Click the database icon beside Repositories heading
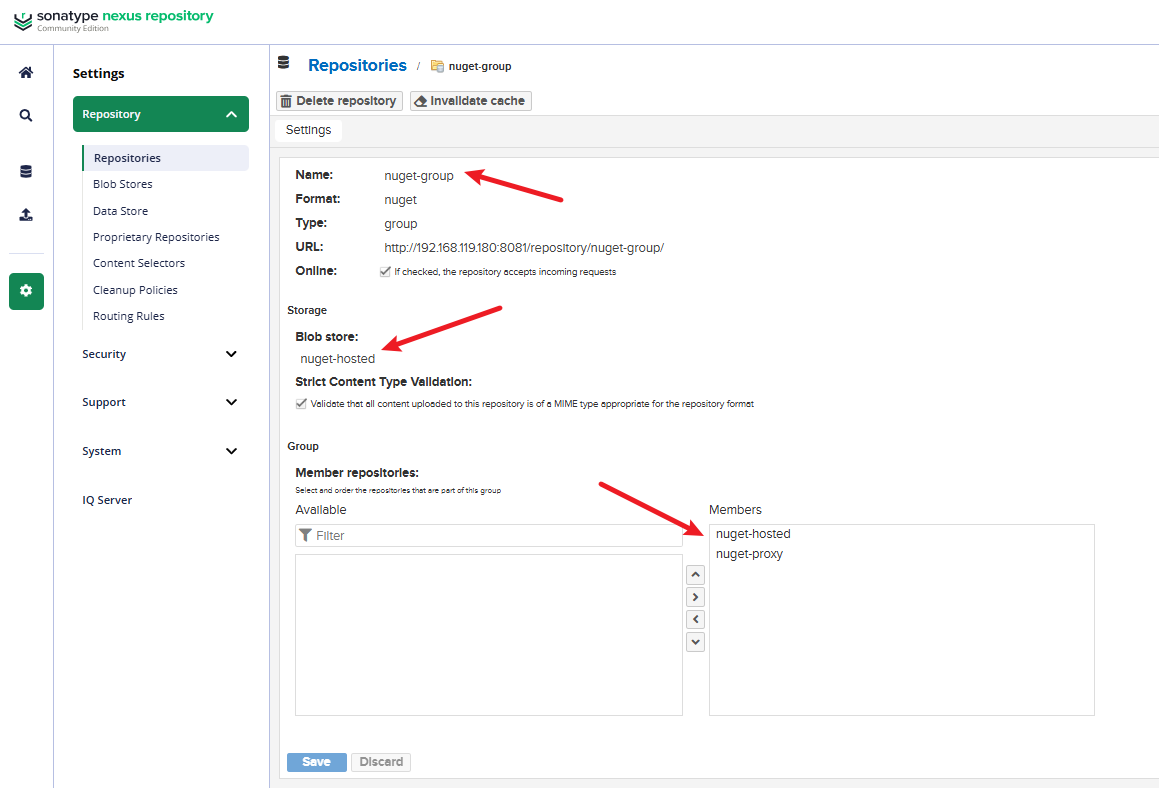The height and width of the screenshot is (788, 1159). (x=284, y=63)
